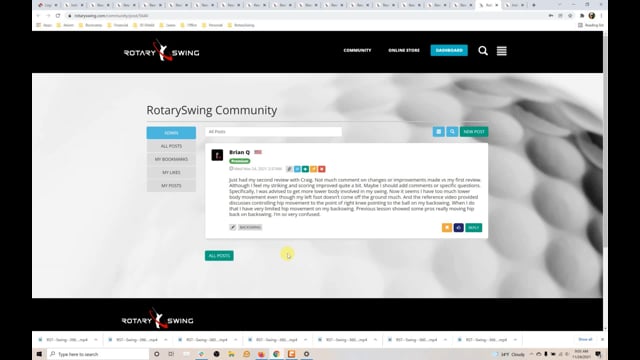Like the post with the thumbs-up button
This screenshot has height=360, width=640.
pyautogui.click(x=458, y=227)
